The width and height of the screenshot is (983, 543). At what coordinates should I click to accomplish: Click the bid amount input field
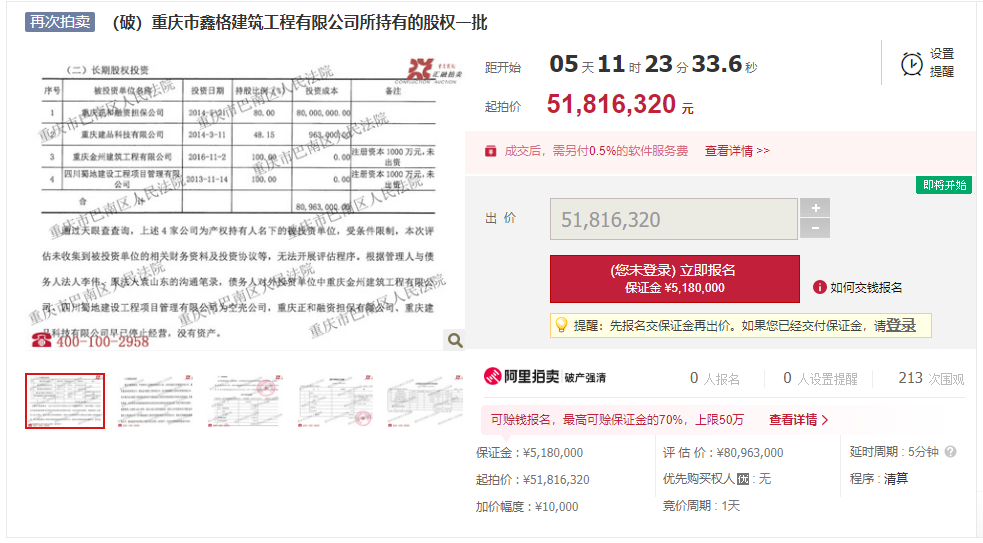(674, 219)
